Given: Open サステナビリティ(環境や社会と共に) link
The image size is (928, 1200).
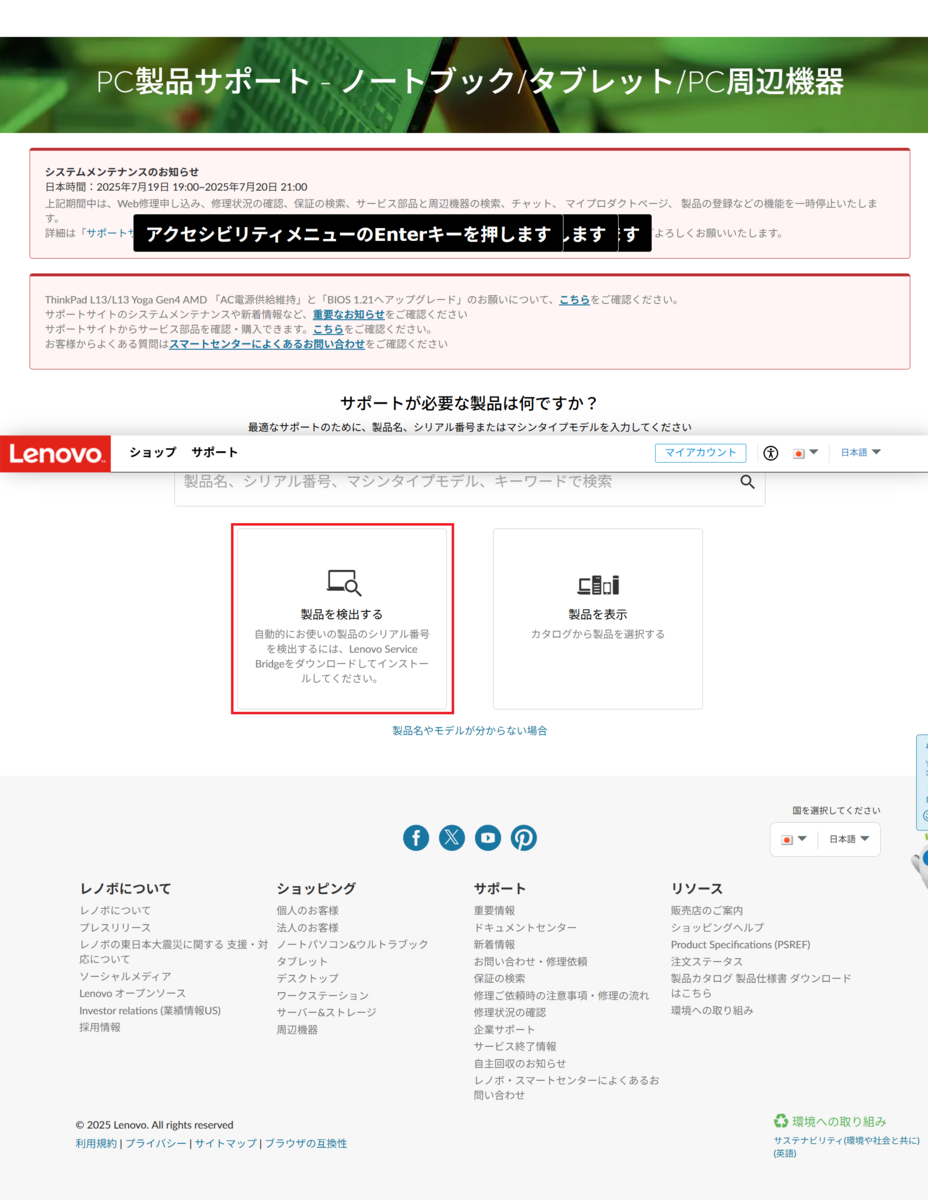Looking at the screenshot, I should coord(846,1147).
